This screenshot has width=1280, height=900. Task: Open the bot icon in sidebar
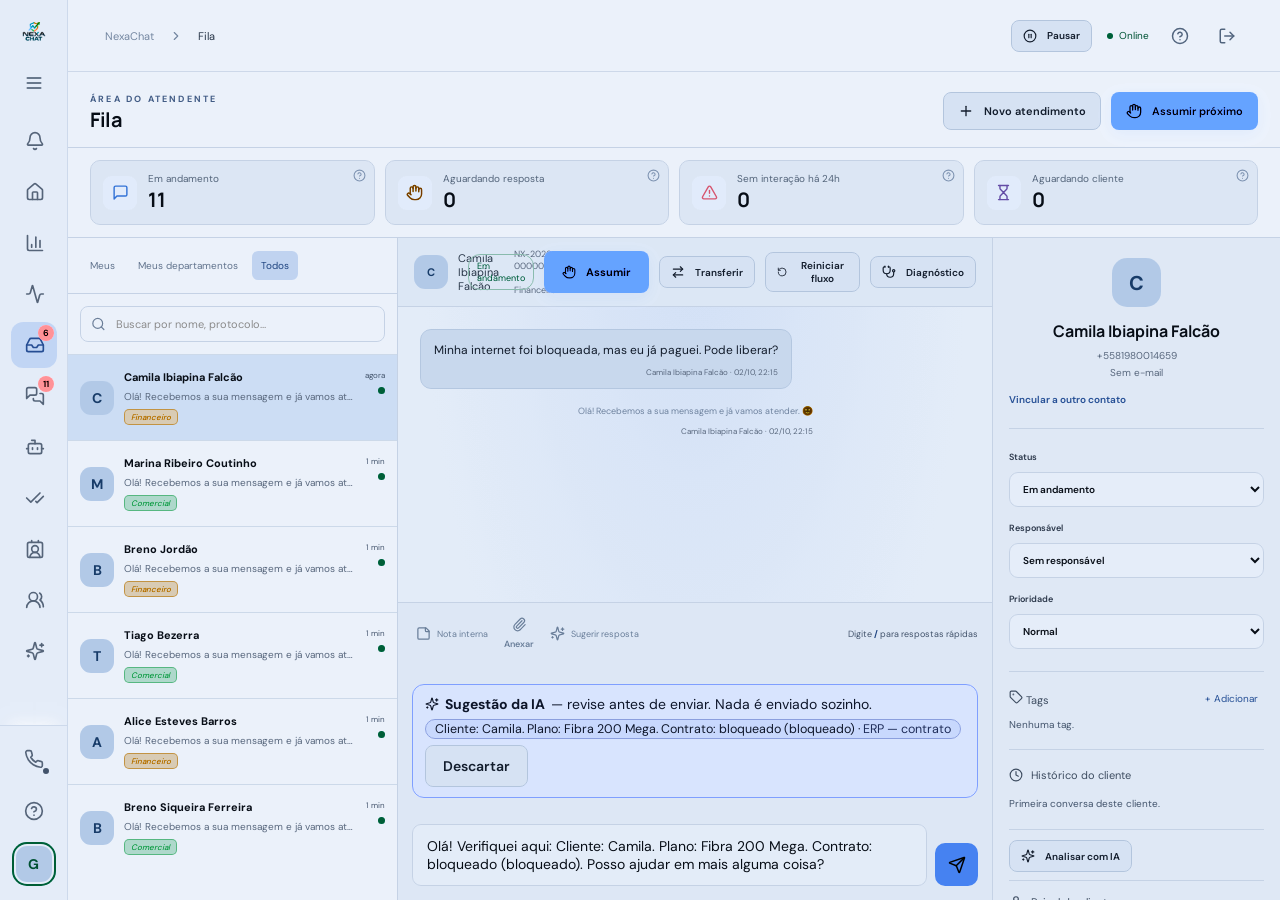point(34,447)
